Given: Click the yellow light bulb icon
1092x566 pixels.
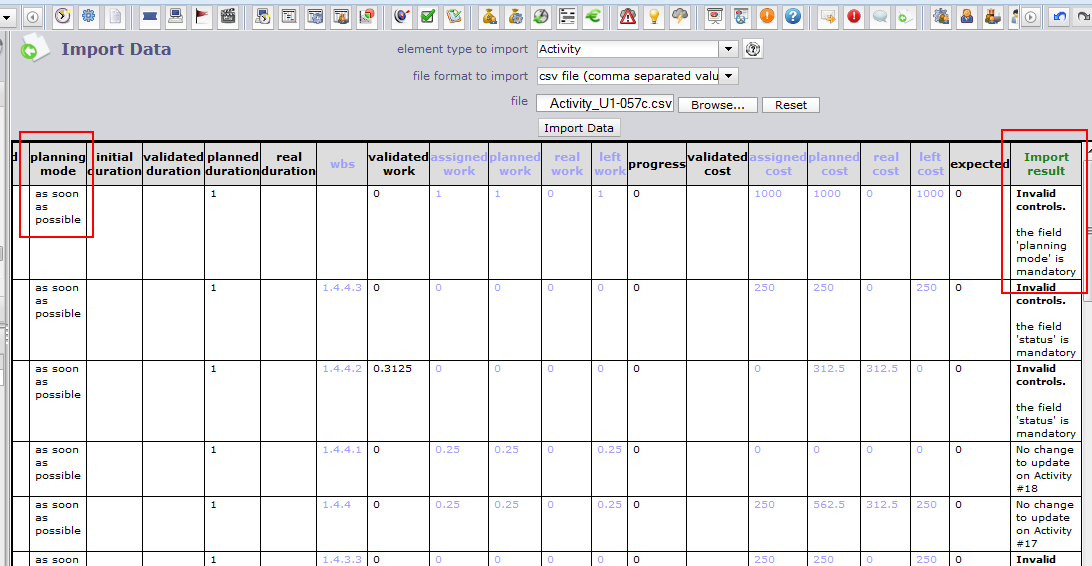Looking at the screenshot, I should point(654,16).
